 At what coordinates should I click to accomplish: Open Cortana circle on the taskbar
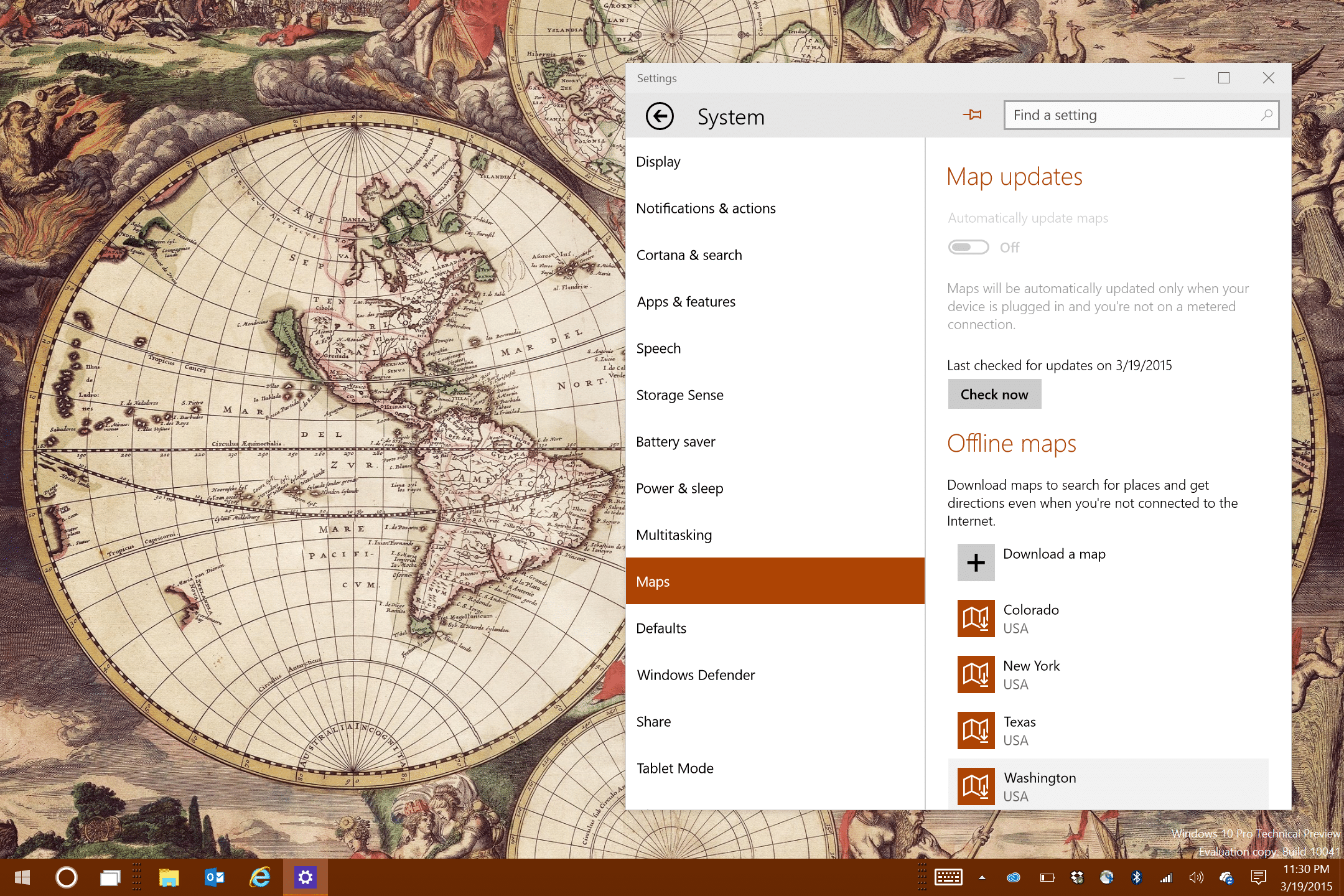coord(67,877)
